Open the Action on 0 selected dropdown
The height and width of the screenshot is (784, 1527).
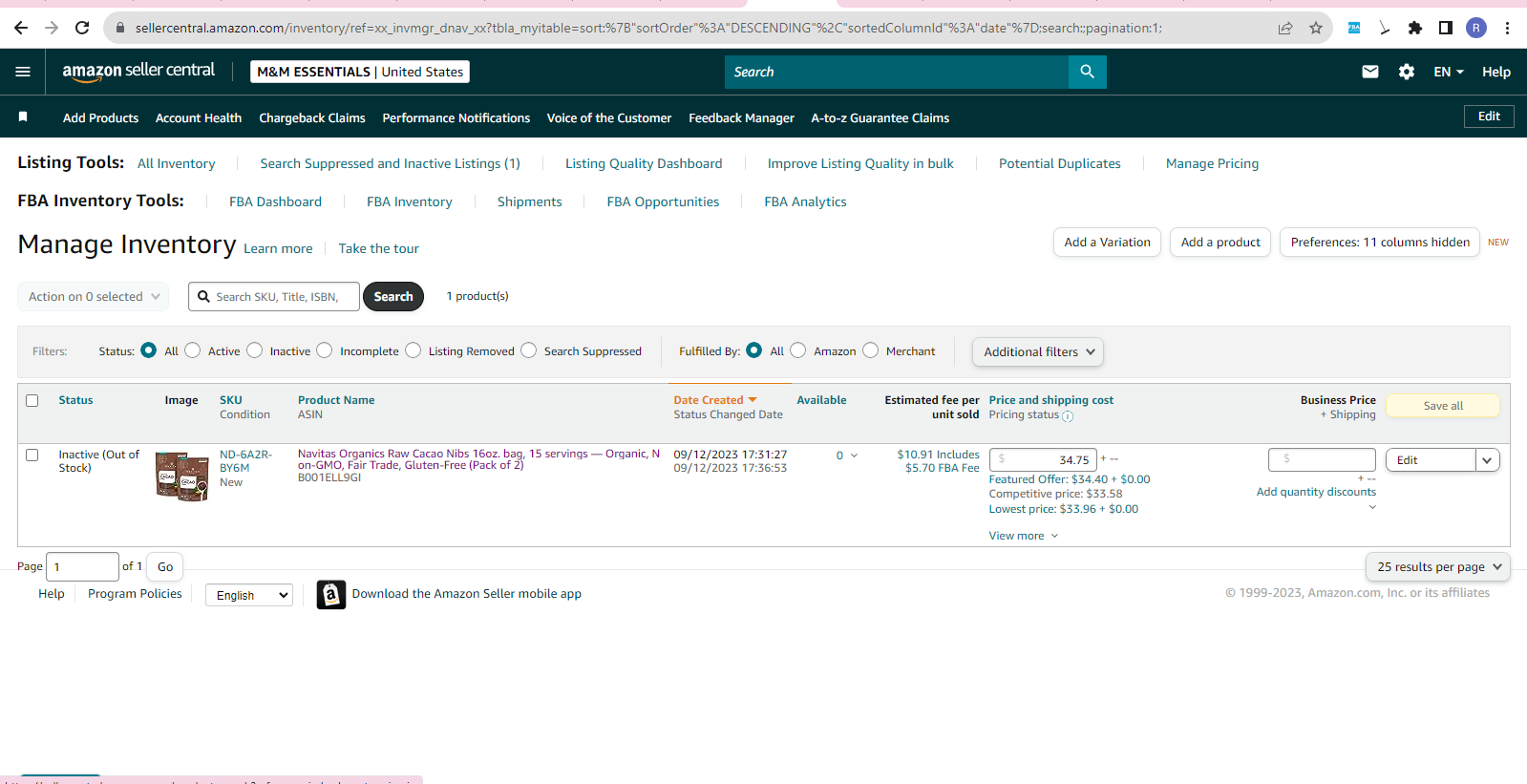[x=94, y=297]
